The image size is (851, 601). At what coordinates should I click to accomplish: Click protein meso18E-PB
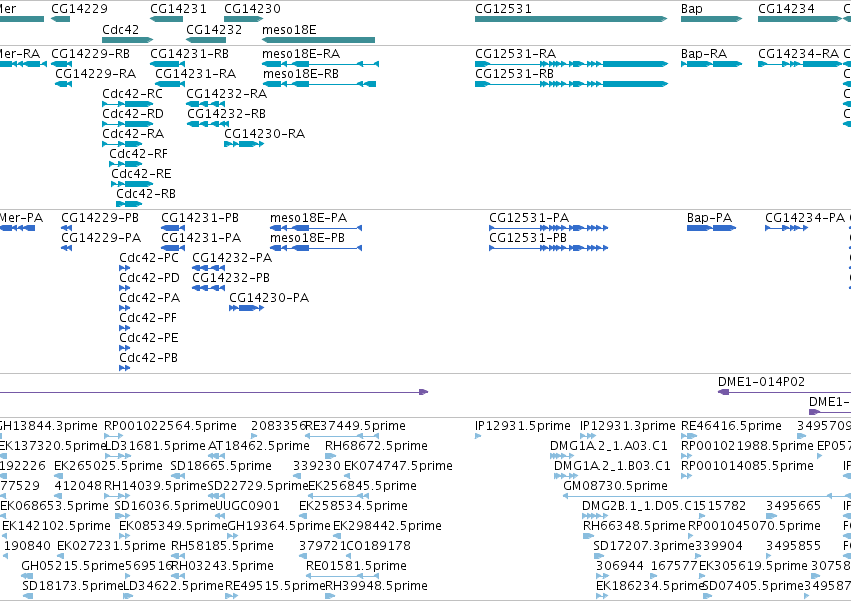[x=307, y=238]
